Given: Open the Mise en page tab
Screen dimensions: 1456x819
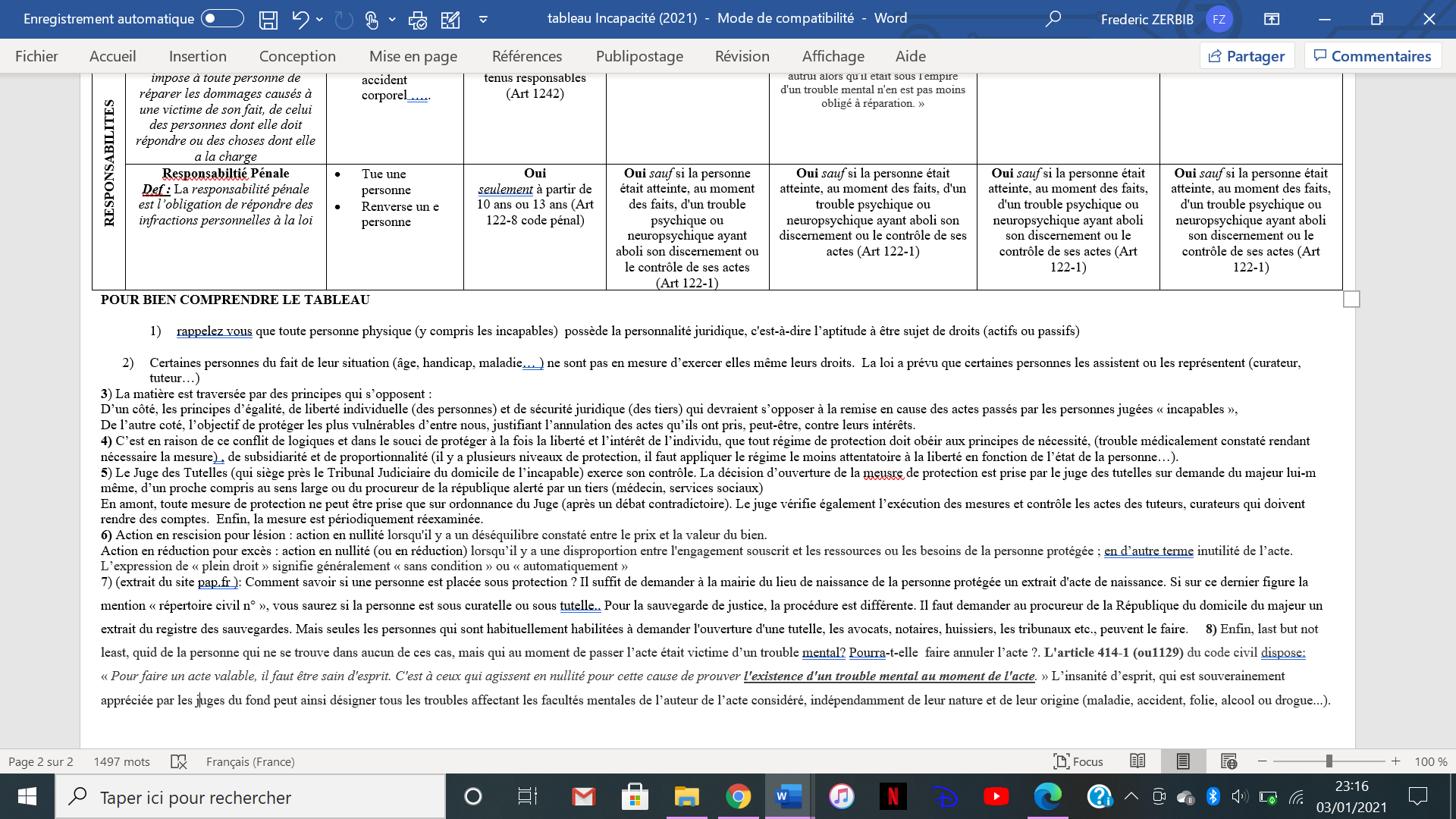Looking at the screenshot, I should [x=413, y=56].
